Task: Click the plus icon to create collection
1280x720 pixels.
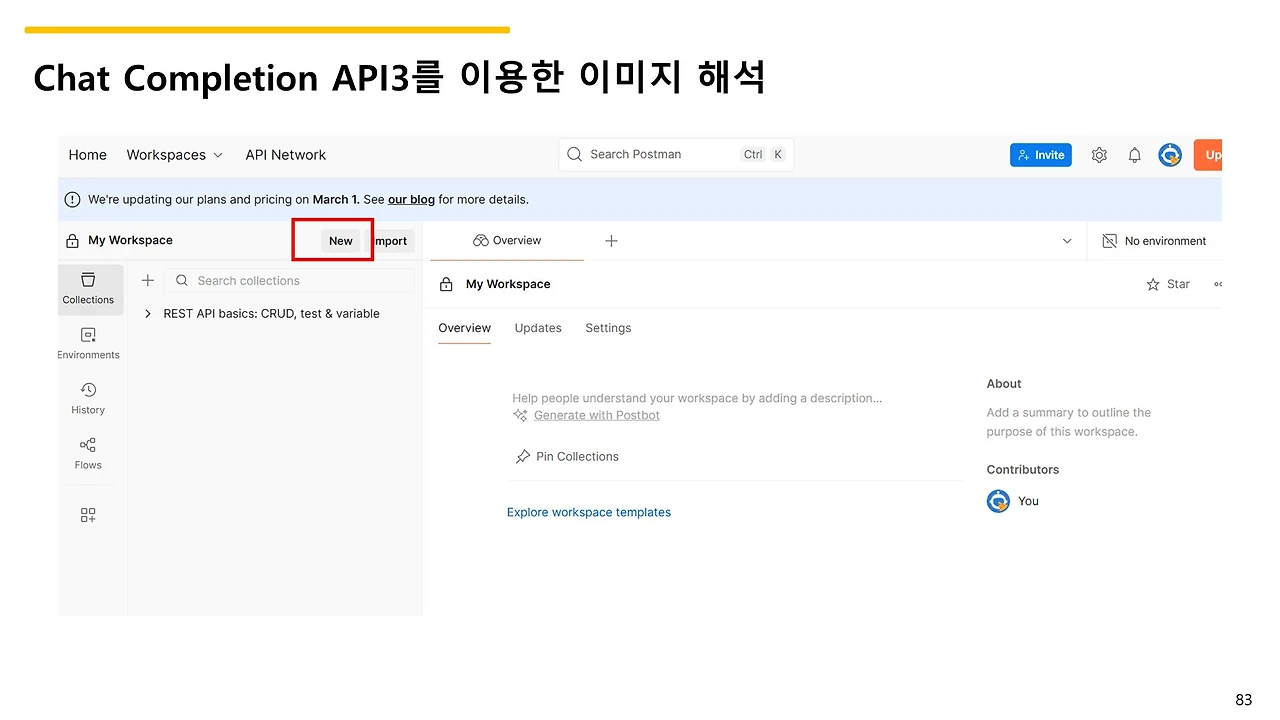Action: click(x=148, y=281)
